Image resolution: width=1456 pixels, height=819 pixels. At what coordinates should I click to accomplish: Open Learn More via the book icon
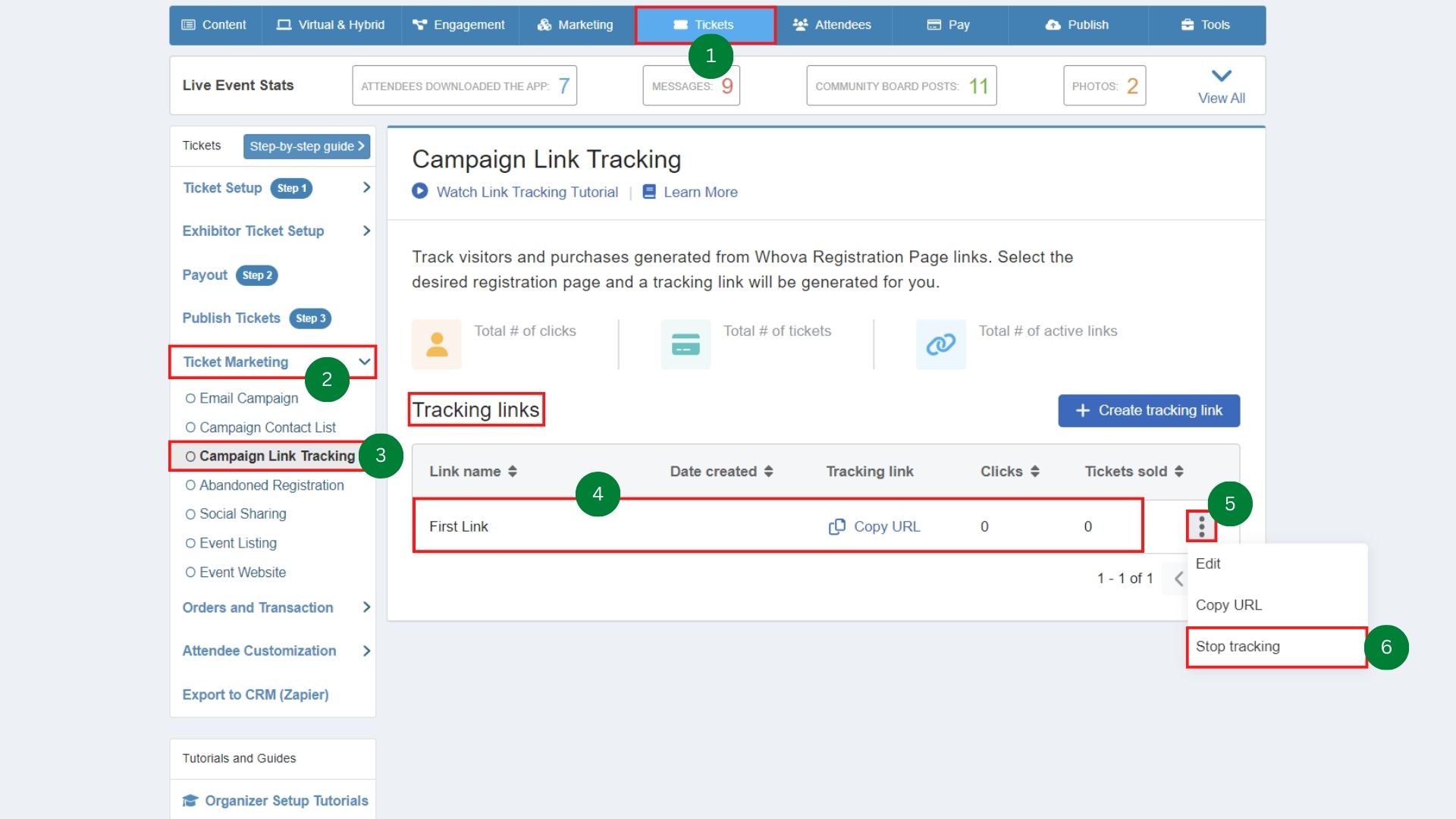(649, 191)
